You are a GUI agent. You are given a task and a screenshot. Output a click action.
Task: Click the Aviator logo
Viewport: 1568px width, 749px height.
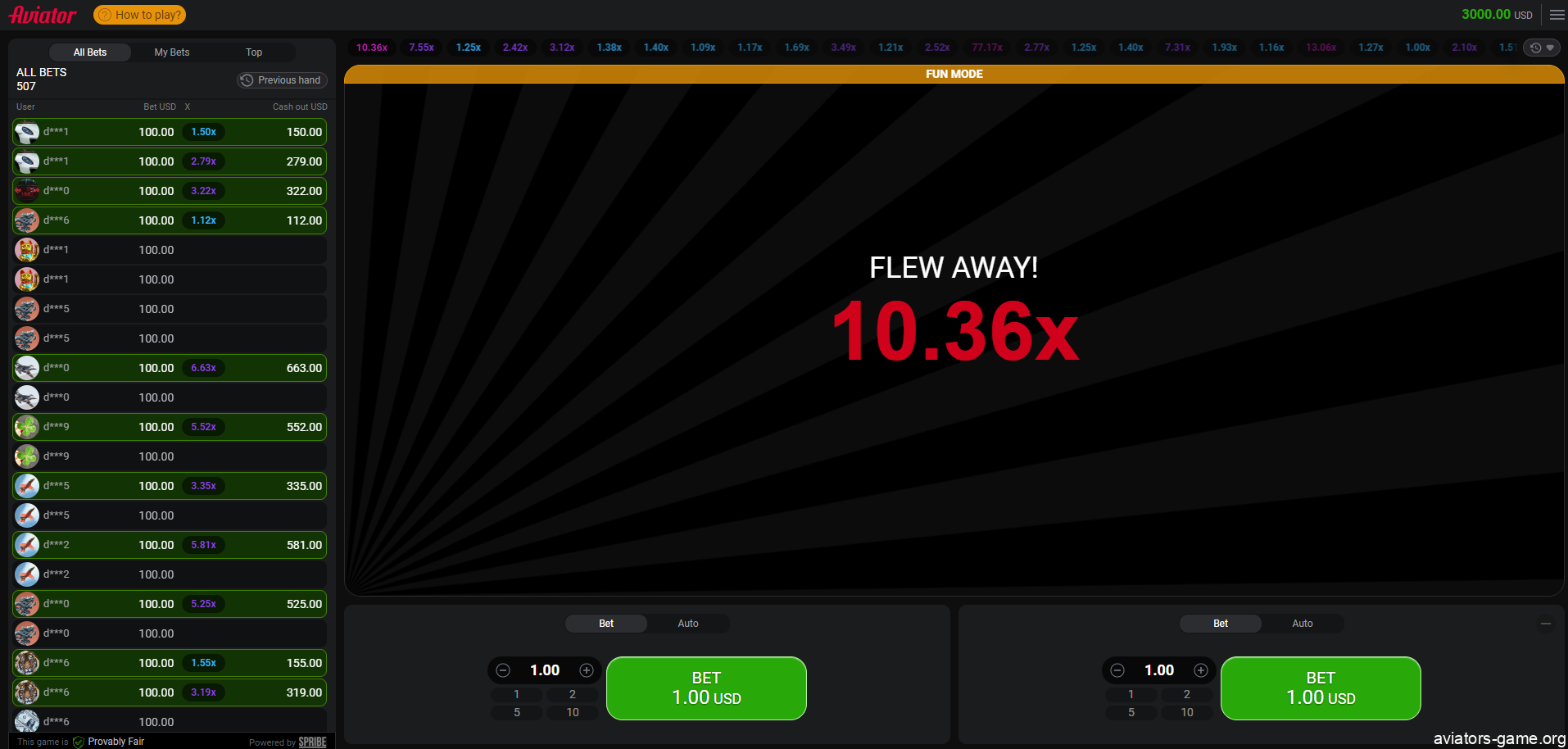(x=43, y=15)
